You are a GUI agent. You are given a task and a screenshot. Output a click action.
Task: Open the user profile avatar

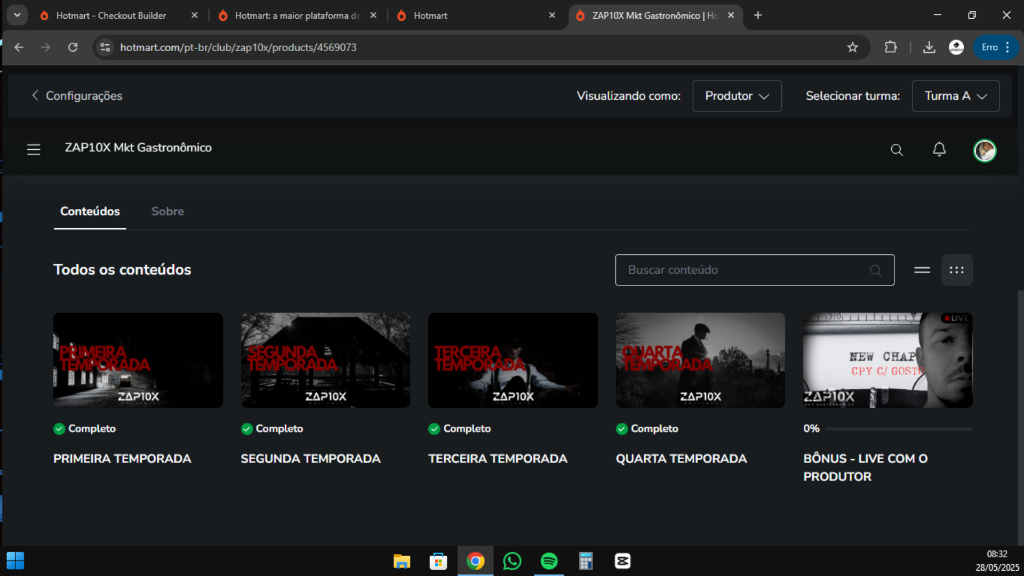point(985,150)
